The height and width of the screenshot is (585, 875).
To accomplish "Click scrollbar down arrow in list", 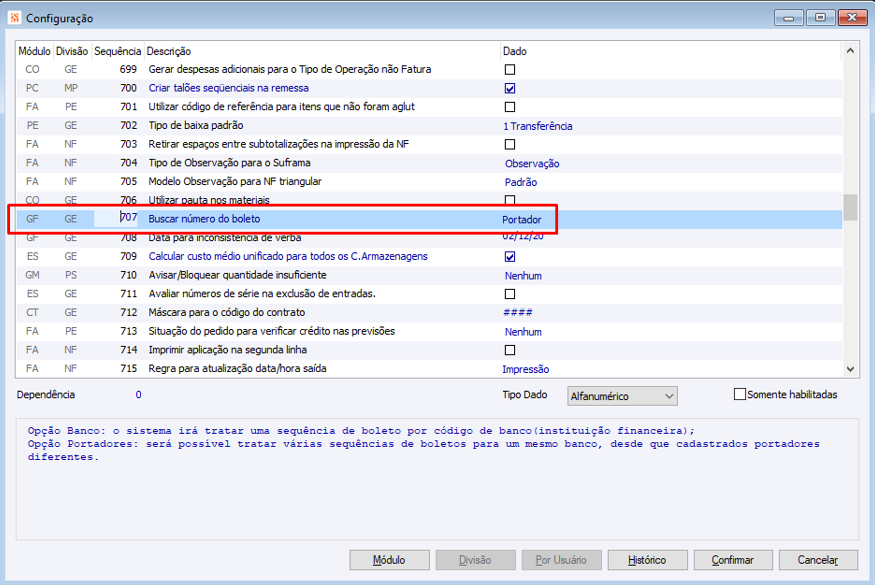I will (850, 369).
